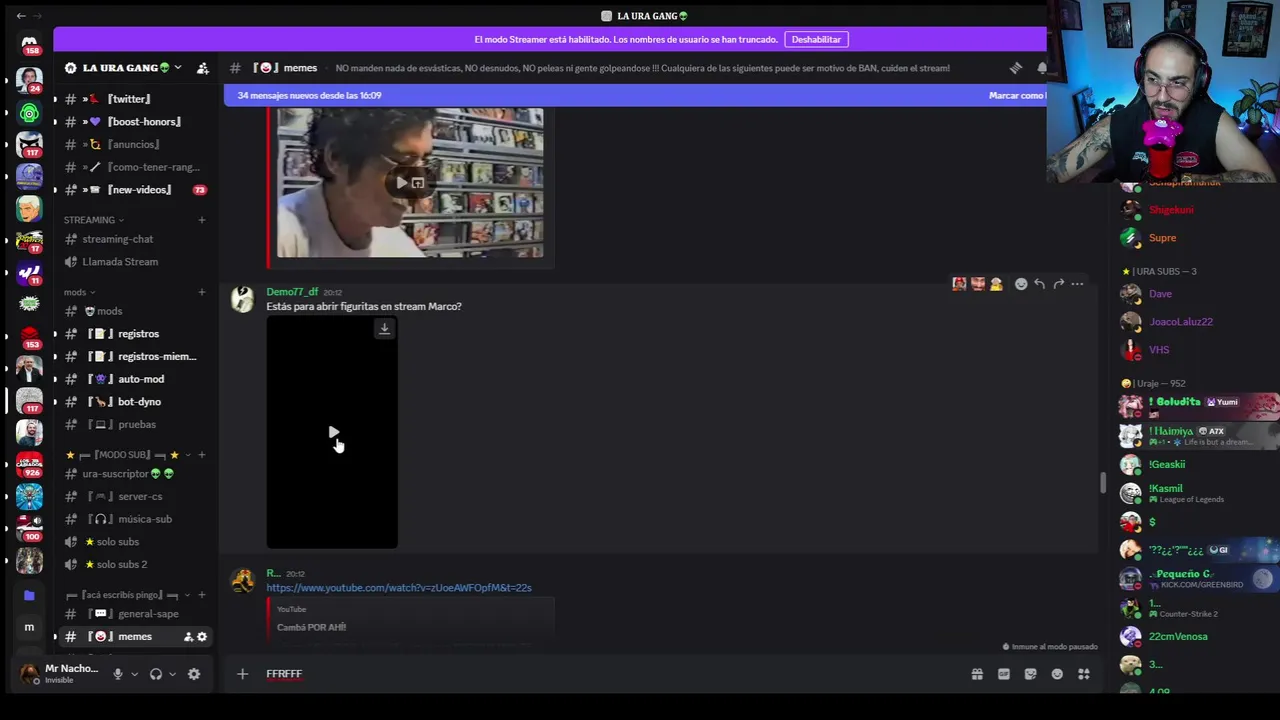This screenshot has width=1280, height=720.
Task: Open the emoji picker in message bar
Action: [1057, 674]
